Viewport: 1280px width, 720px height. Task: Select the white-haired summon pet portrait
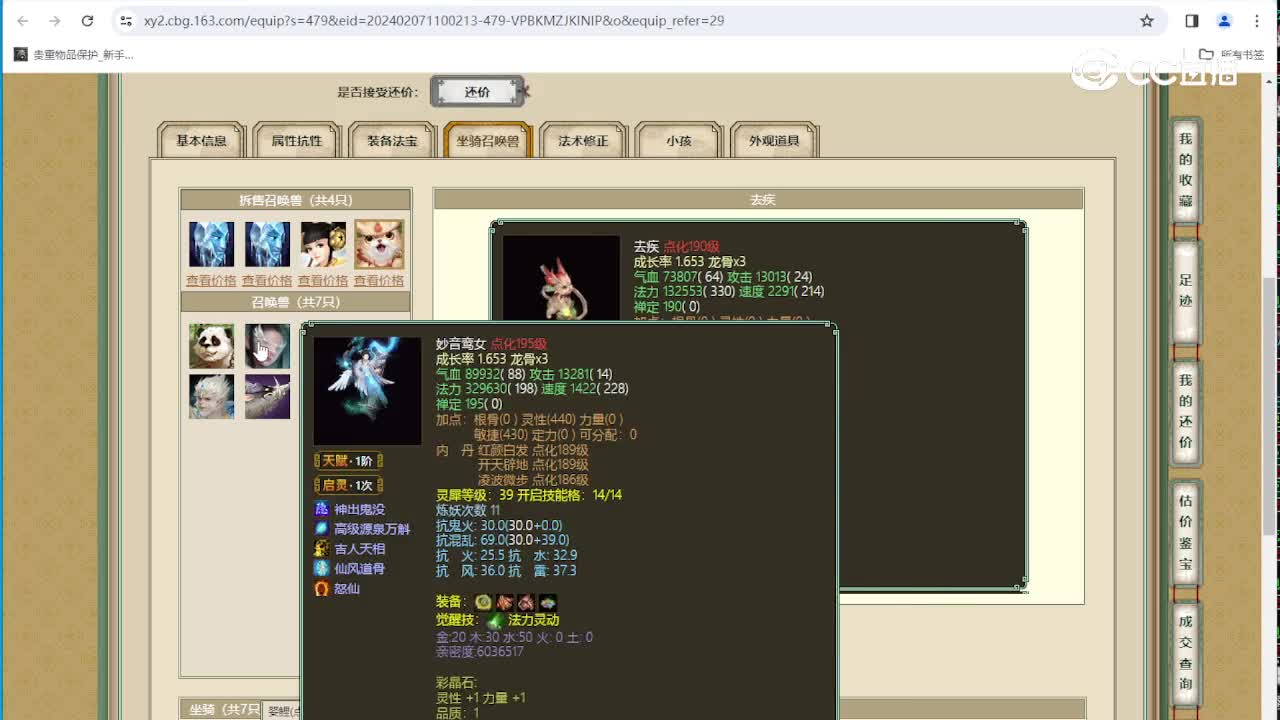(212, 396)
